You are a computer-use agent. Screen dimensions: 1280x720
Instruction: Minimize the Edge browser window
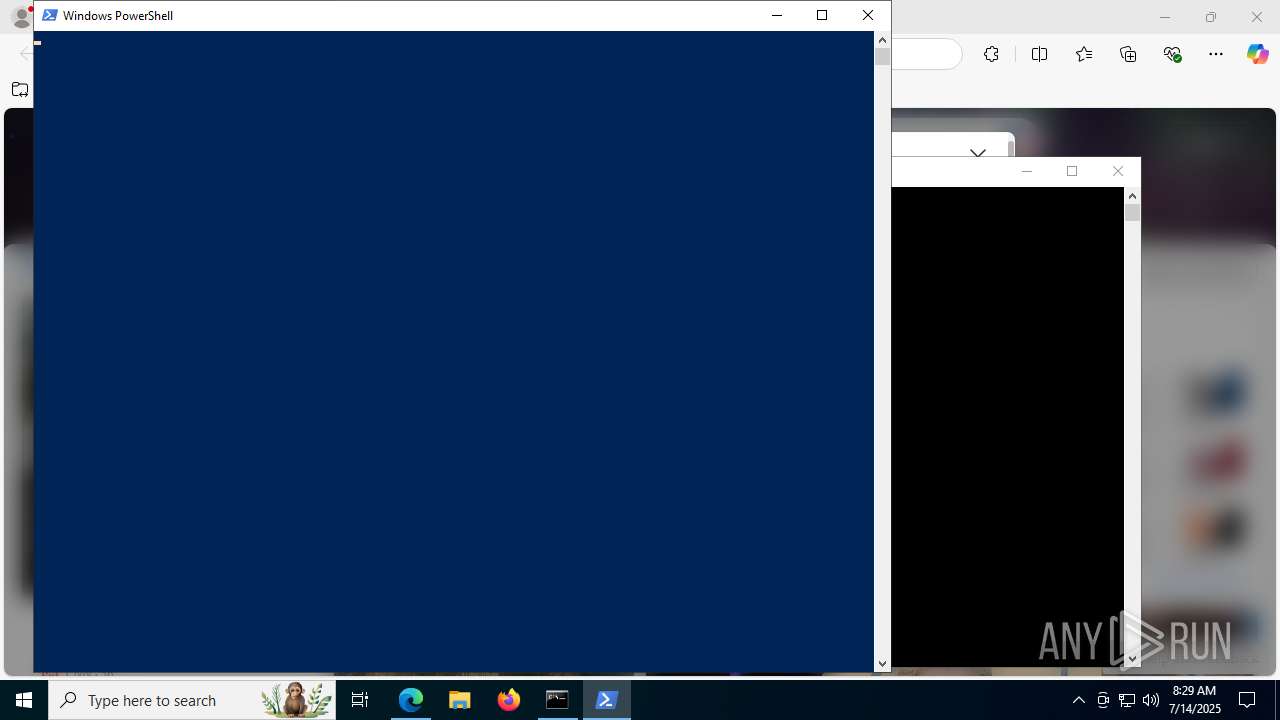[1165, 17]
